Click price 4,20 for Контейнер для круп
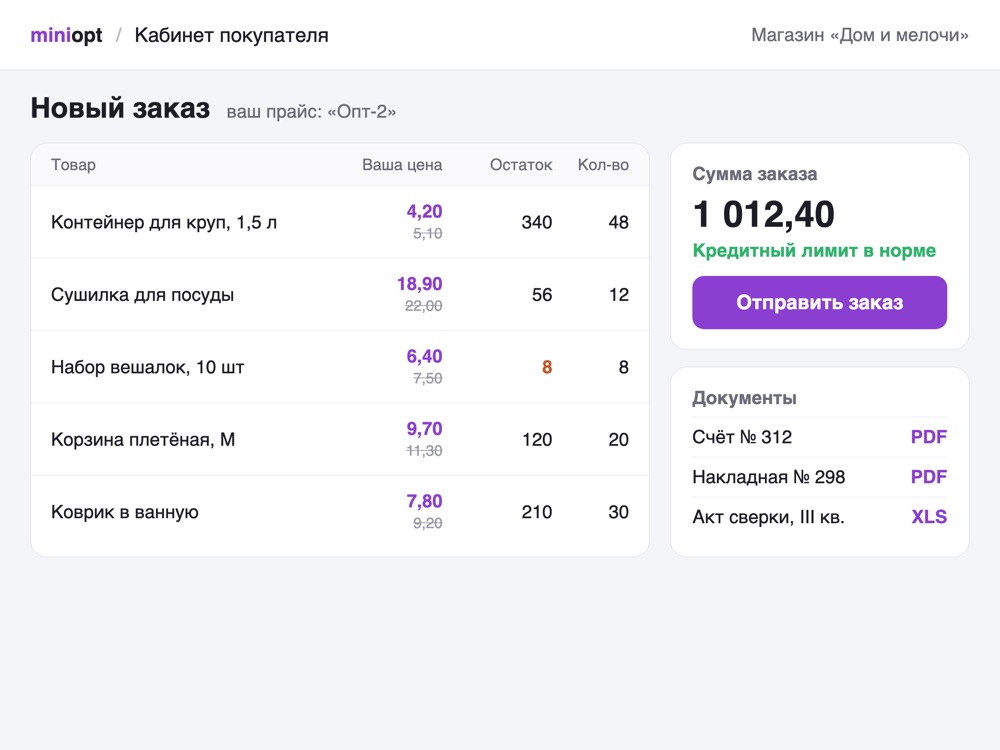The image size is (1000, 750). pos(424,211)
